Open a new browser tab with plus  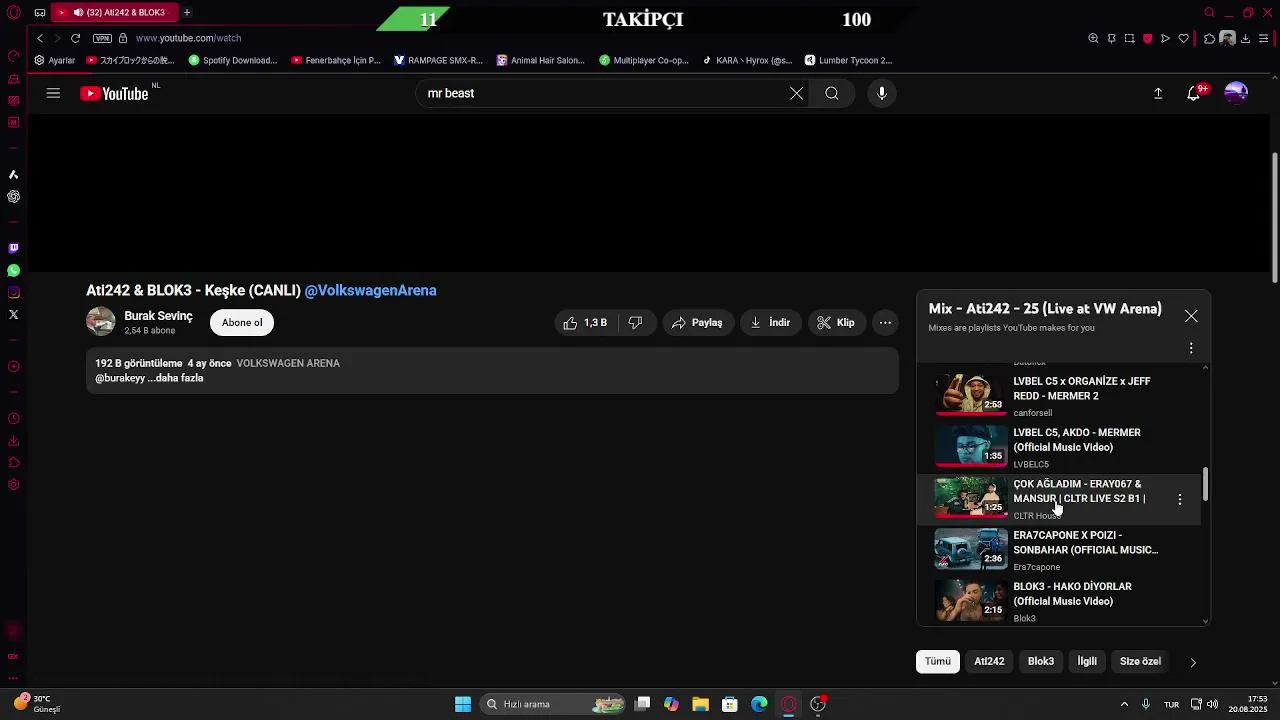coord(186,12)
